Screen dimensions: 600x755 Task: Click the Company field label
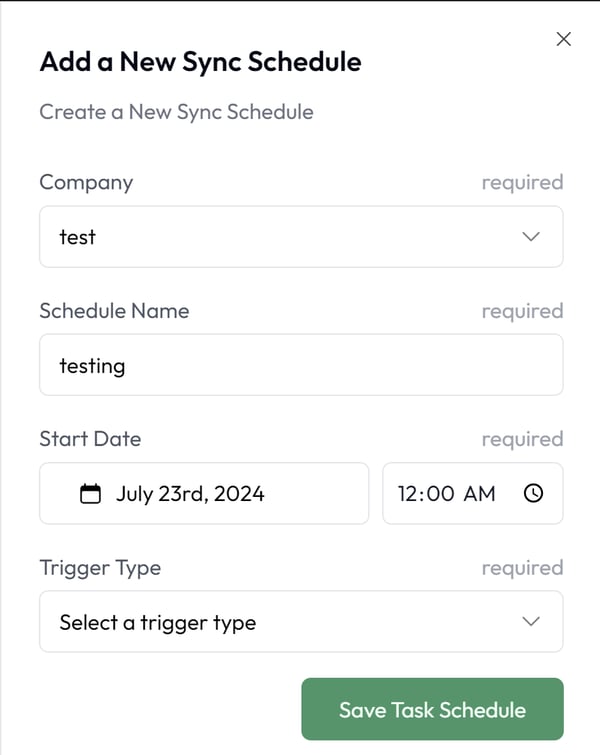point(86,183)
